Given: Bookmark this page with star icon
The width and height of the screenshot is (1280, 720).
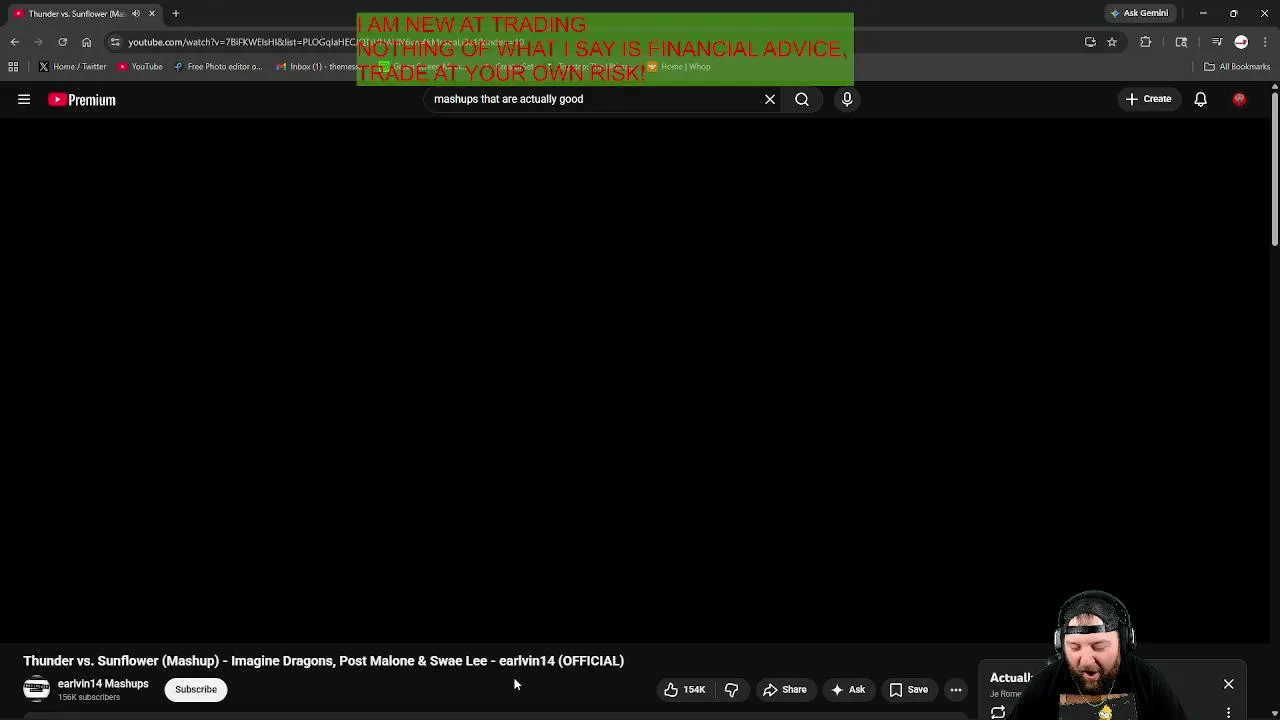Looking at the screenshot, I should [1111, 42].
